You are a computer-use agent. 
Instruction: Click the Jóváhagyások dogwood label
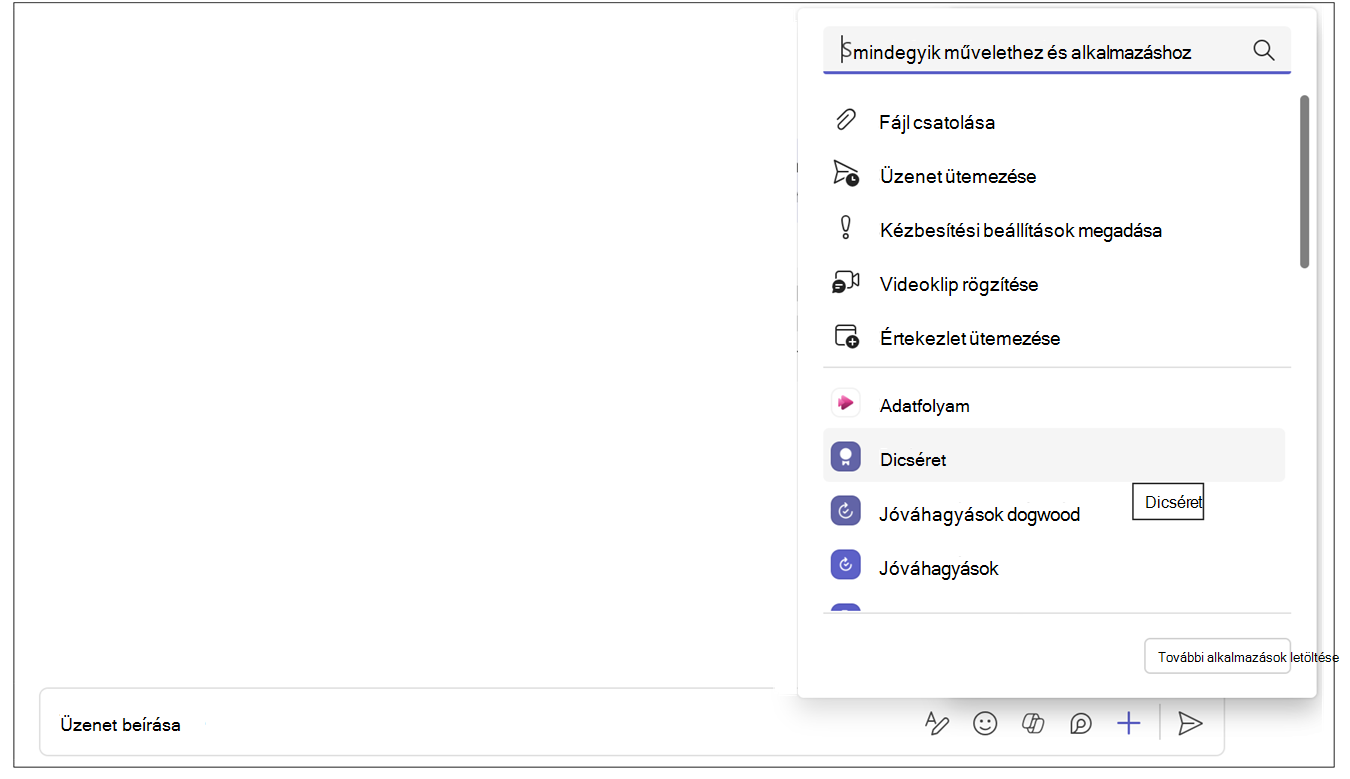979,514
